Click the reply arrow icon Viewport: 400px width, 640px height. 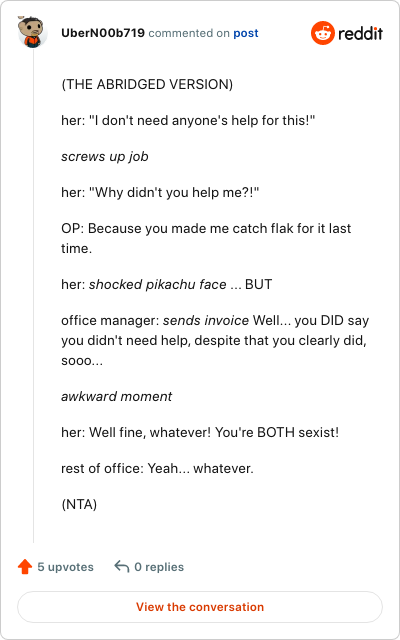[x=122, y=567]
